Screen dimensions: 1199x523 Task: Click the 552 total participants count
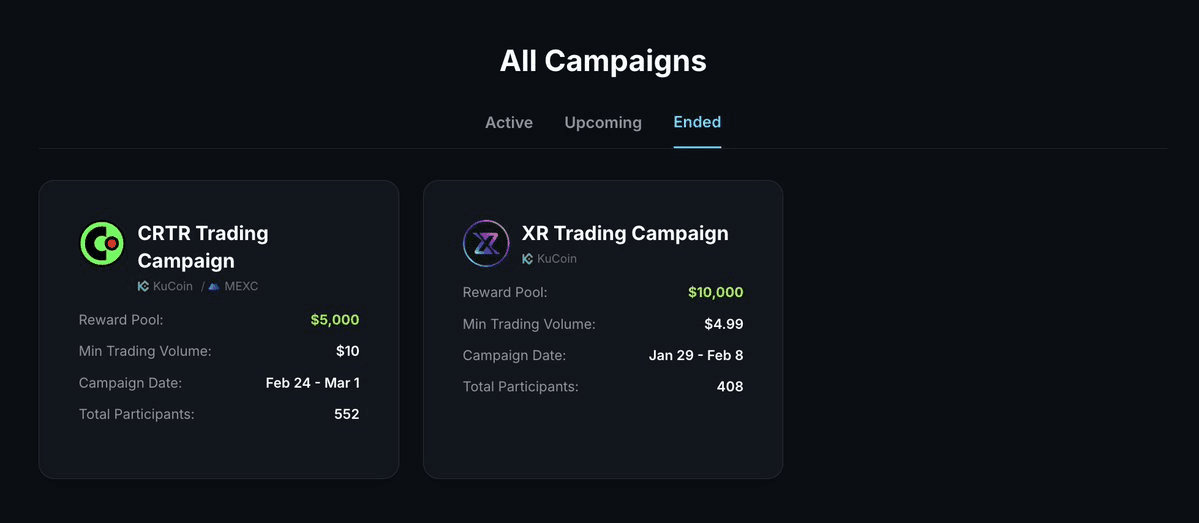346,414
